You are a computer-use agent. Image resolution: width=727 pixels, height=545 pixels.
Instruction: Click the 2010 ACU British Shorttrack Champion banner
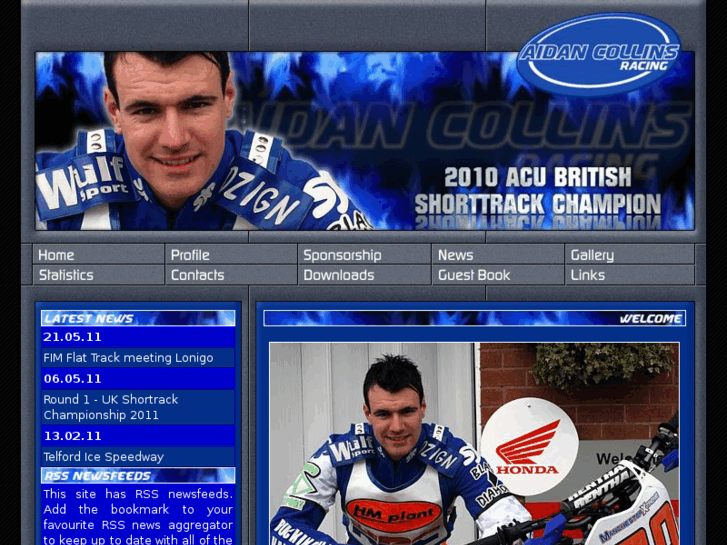pos(364,141)
